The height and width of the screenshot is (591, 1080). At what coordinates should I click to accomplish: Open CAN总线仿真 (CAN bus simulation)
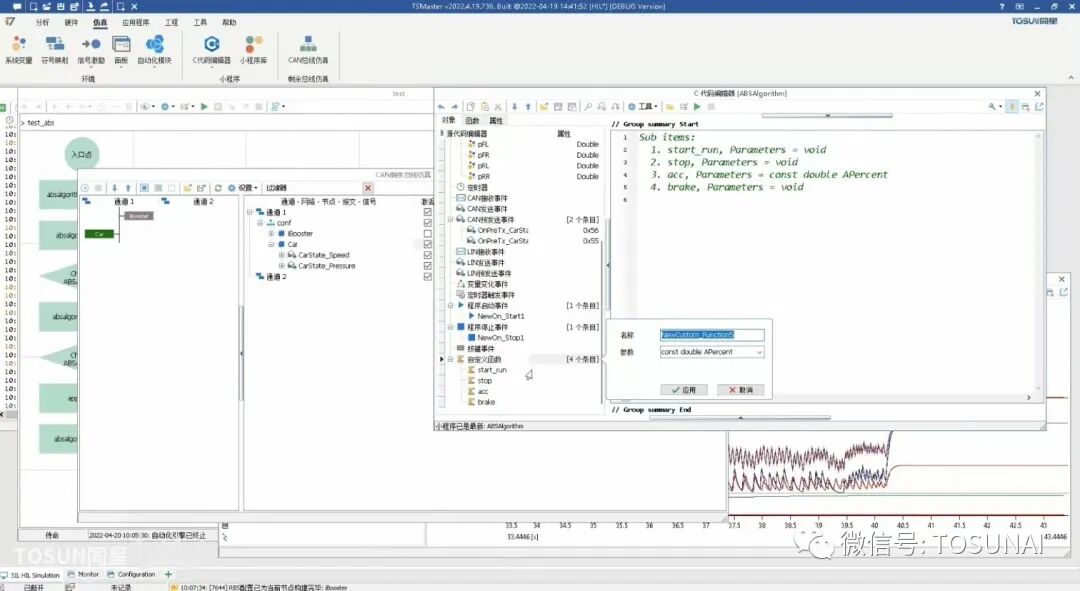(308, 50)
